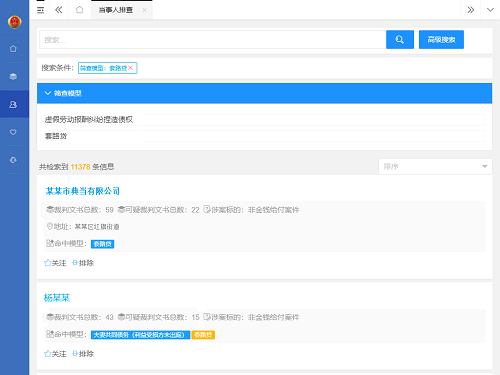Open the heart favorites icon in sidebar
This screenshot has height=375, width=500.
(13, 132)
